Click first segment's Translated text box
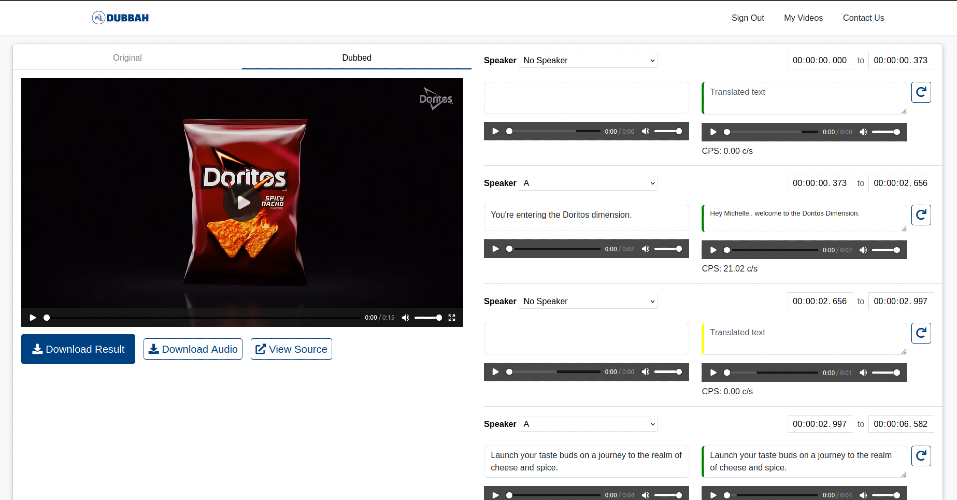957x500 pixels. pyautogui.click(x=804, y=98)
